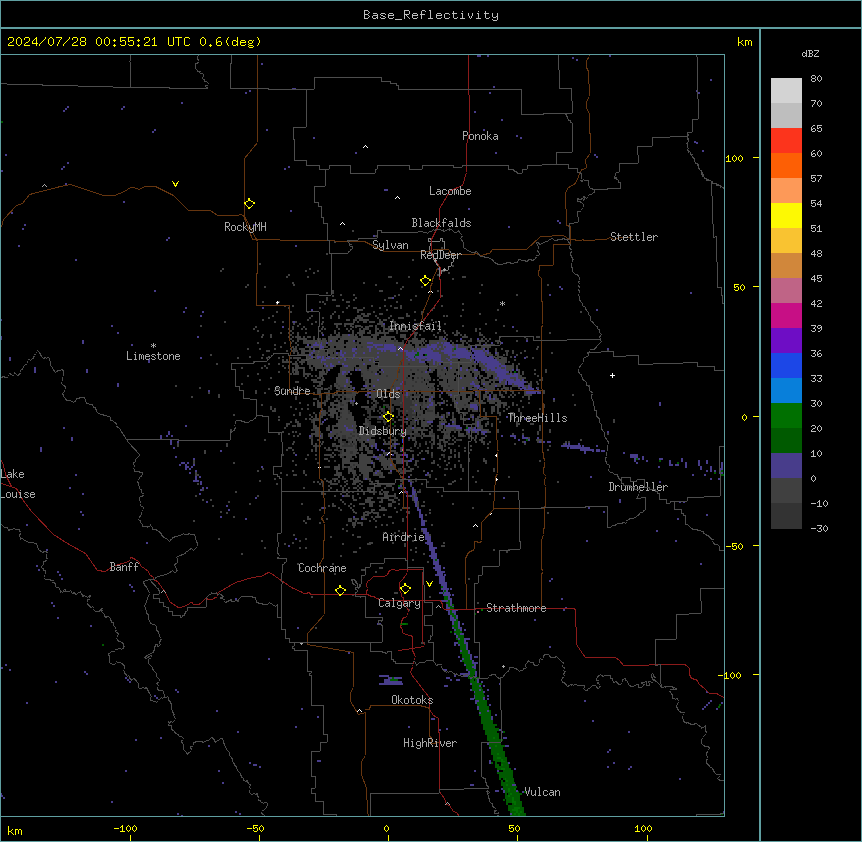Screen dimensions: 862x842
Task: Click the Drumheller town label
Action: tap(638, 487)
